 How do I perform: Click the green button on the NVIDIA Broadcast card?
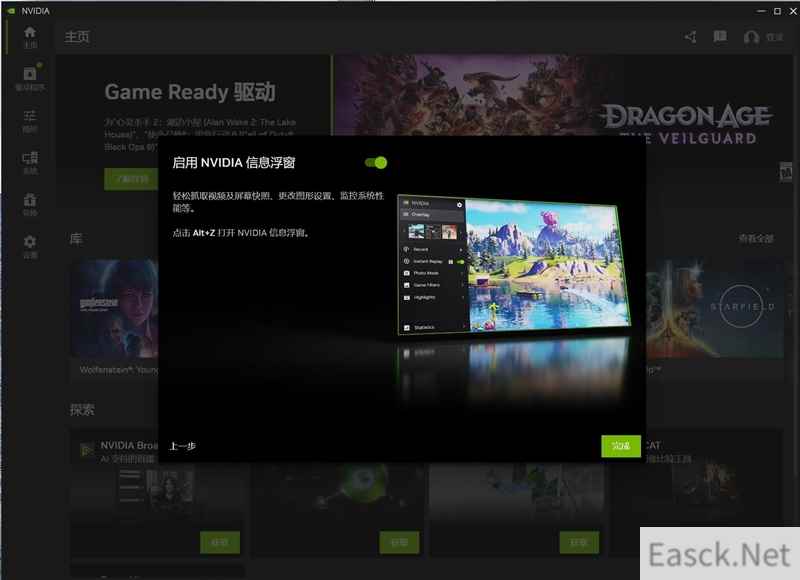220,542
